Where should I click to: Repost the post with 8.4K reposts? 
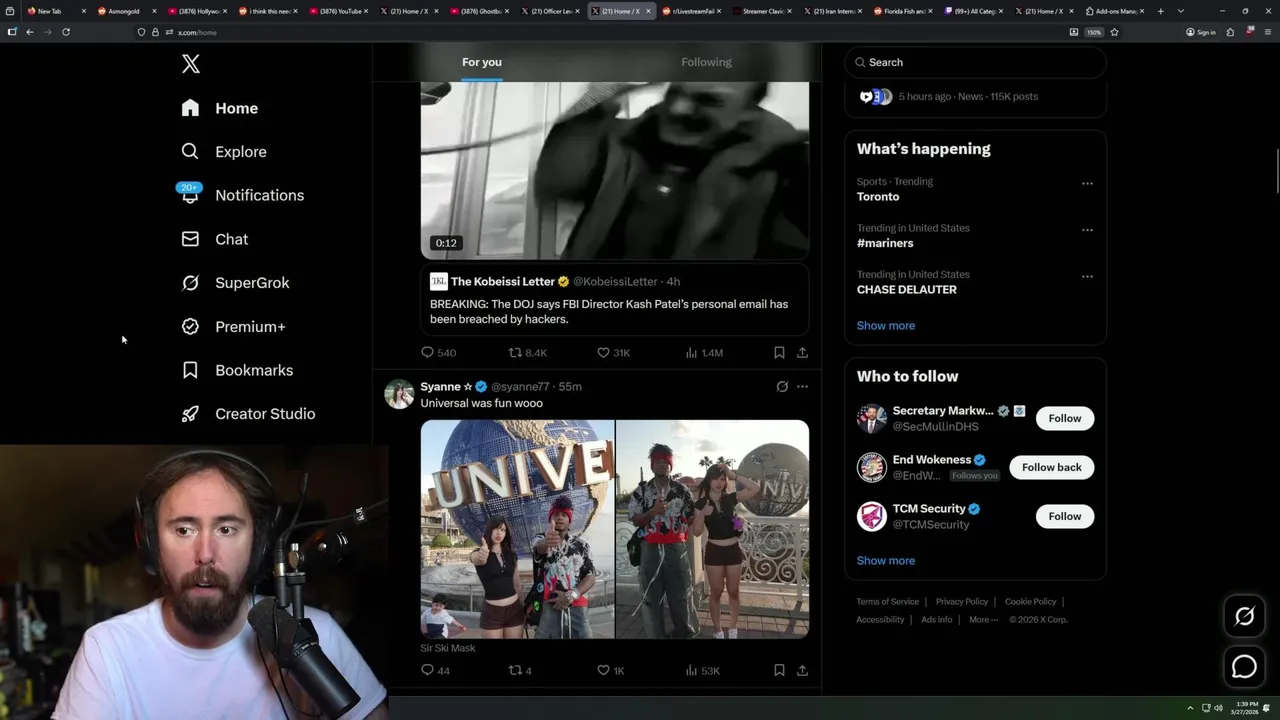528,353
